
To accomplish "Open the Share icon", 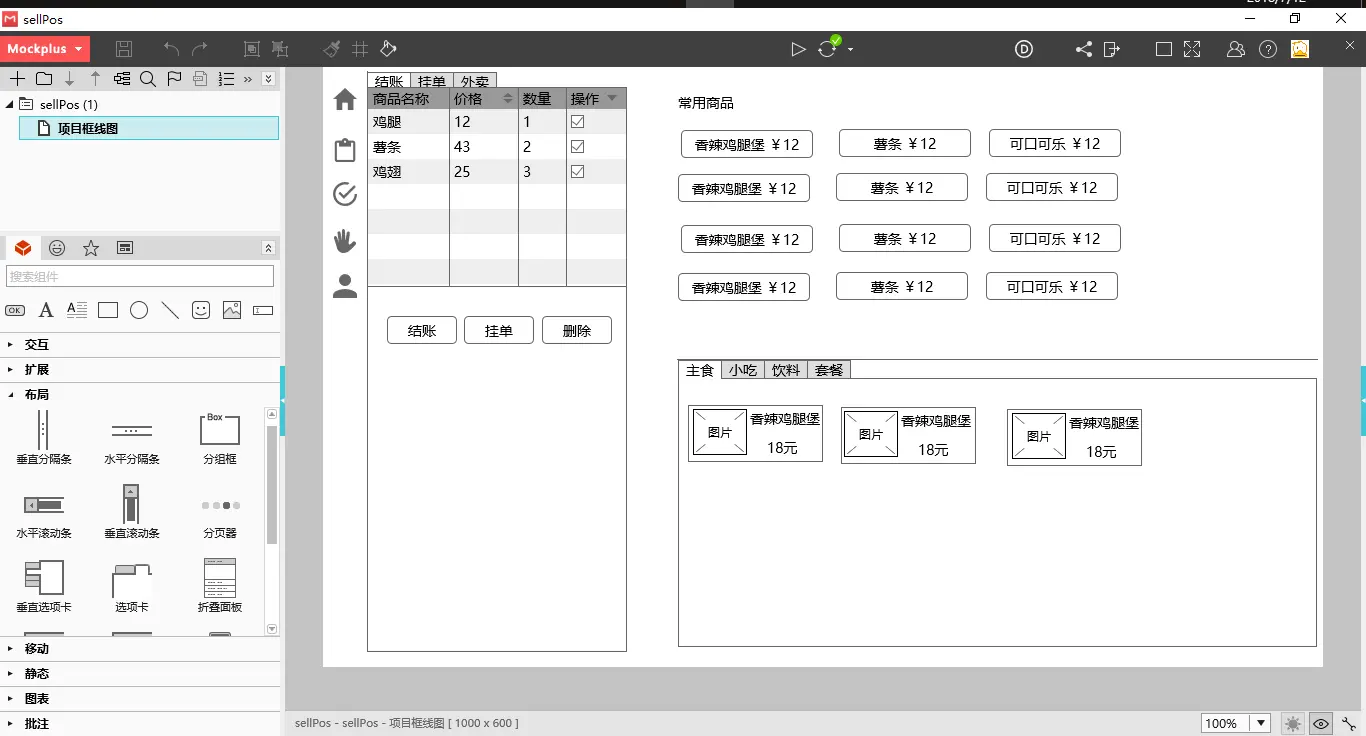I will (1084, 49).
